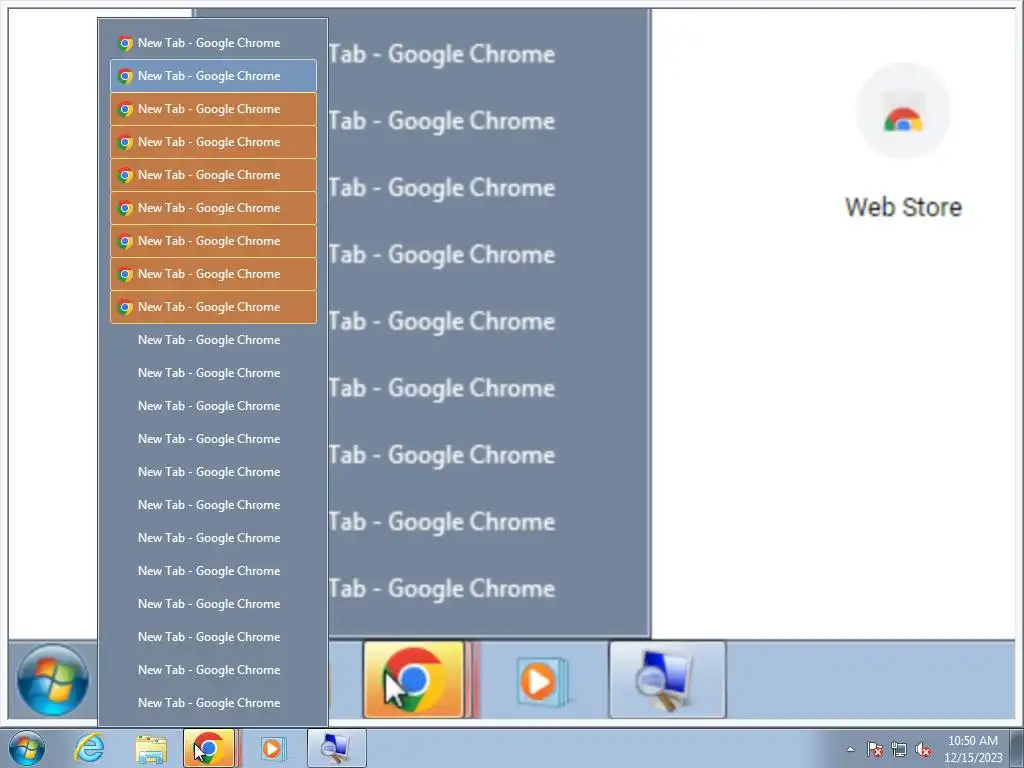Click the network status tray icon
This screenshot has height=768, width=1024.
coord(899,749)
